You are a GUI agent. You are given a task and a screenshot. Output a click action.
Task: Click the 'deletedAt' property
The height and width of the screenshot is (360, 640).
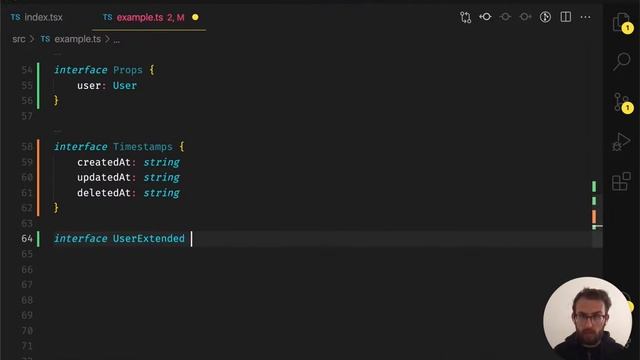pos(104,193)
